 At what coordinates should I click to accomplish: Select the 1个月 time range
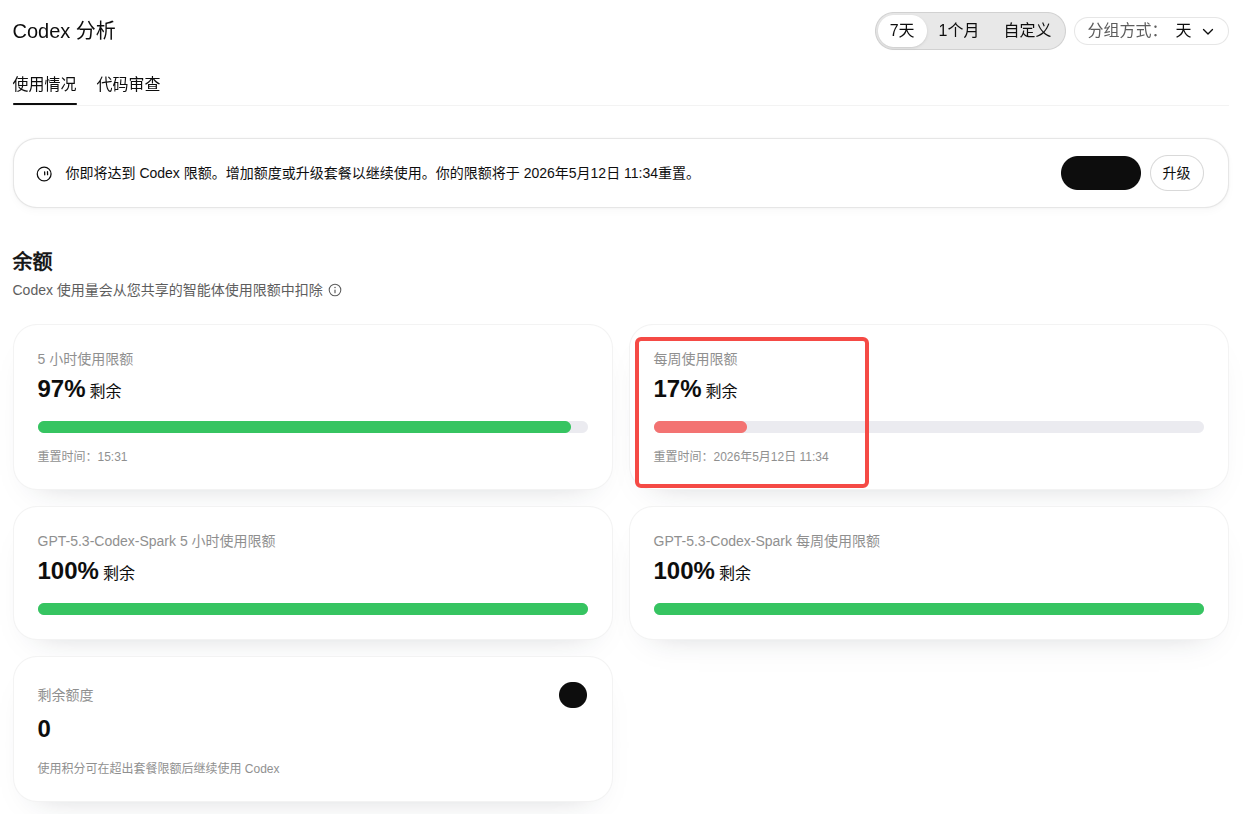(958, 31)
